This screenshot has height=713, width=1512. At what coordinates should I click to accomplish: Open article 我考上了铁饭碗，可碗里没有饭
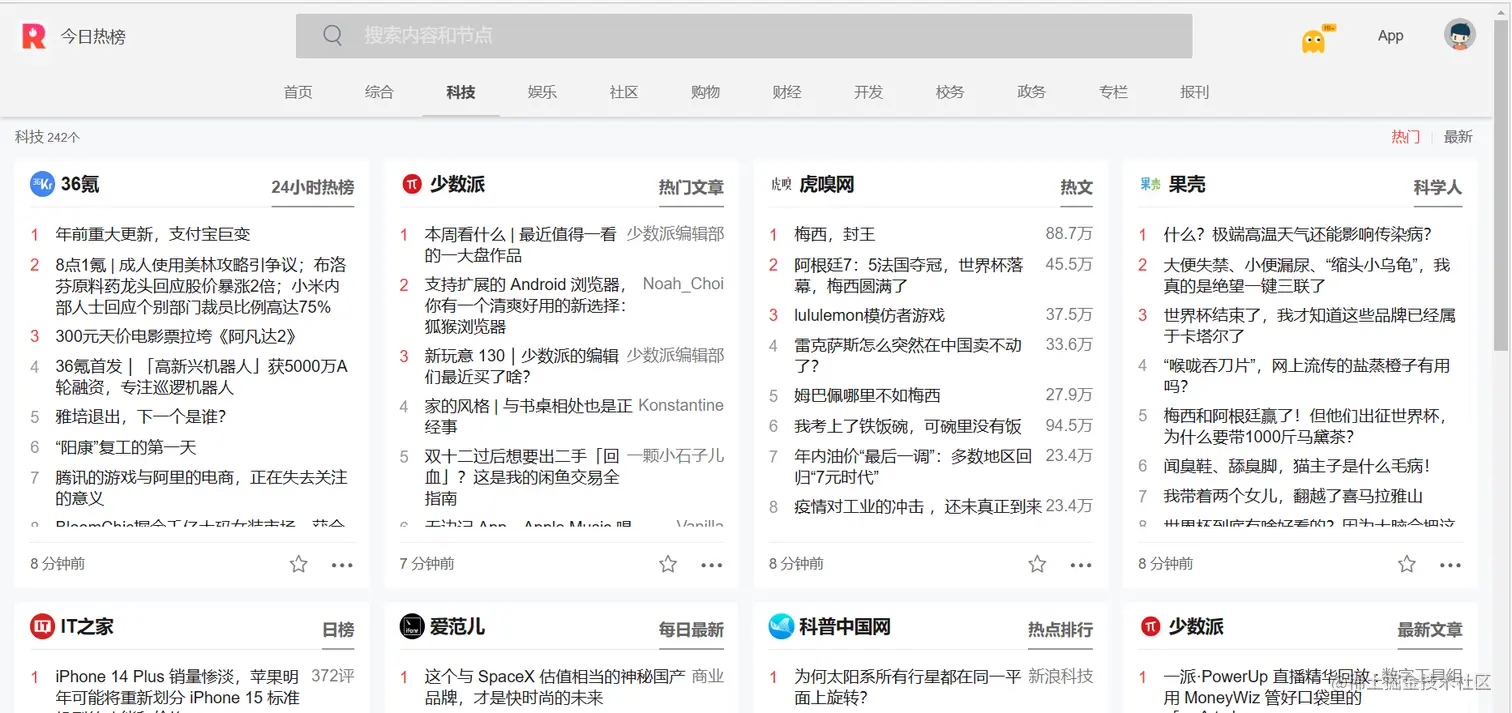908,426
